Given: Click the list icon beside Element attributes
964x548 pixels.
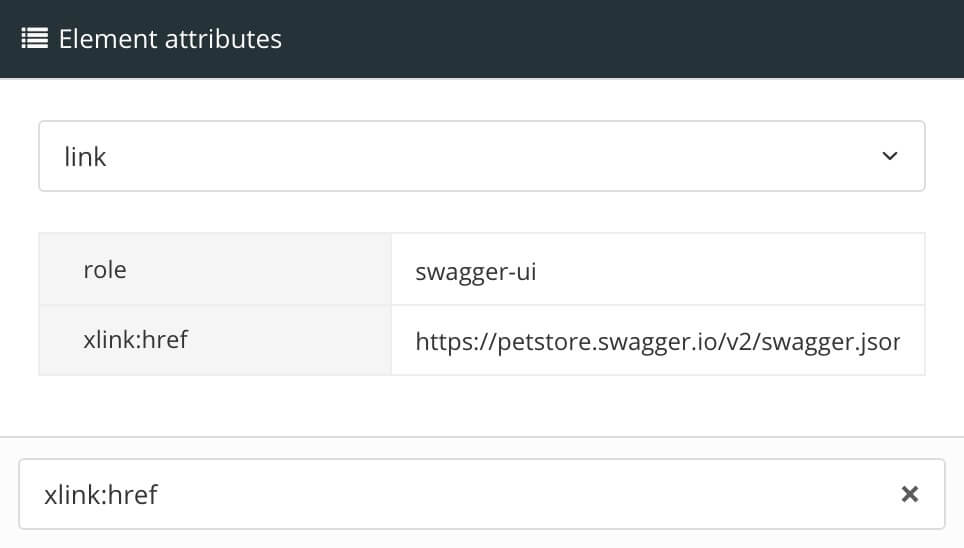Looking at the screenshot, I should click(x=35, y=39).
